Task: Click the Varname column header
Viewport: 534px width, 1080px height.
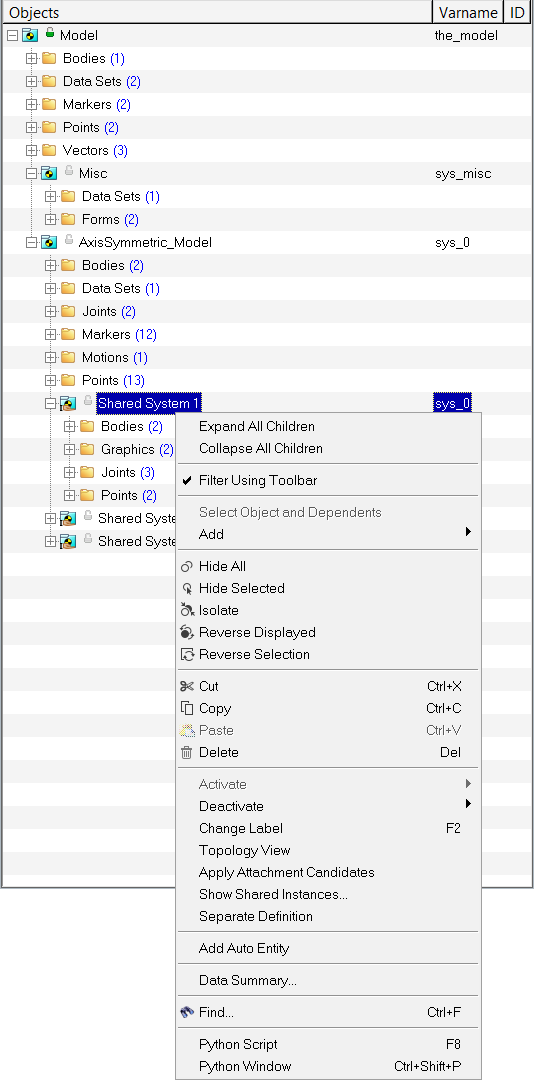Action: tap(469, 12)
